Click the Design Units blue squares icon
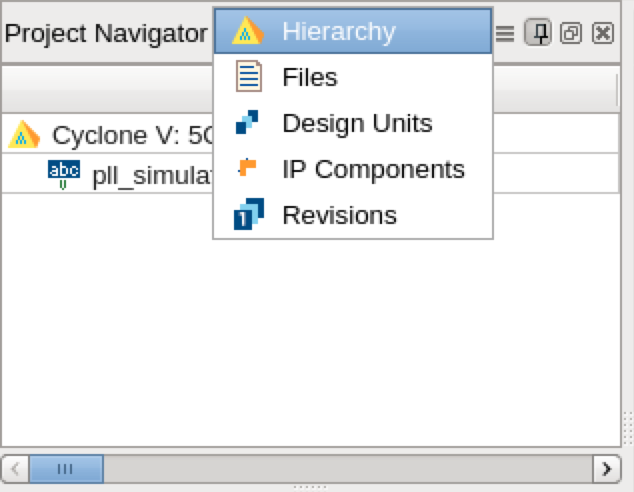The image size is (634, 492). click(x=247, y=122)
